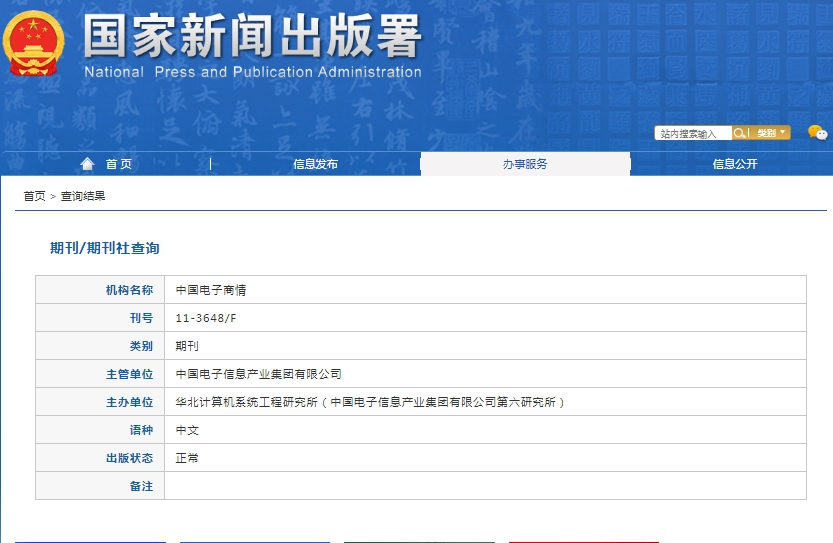Image resolution: width=833 pixels, height=543 pixels.
Task: Select the 办事服务 navigation tab
Action: click(525, 164)
